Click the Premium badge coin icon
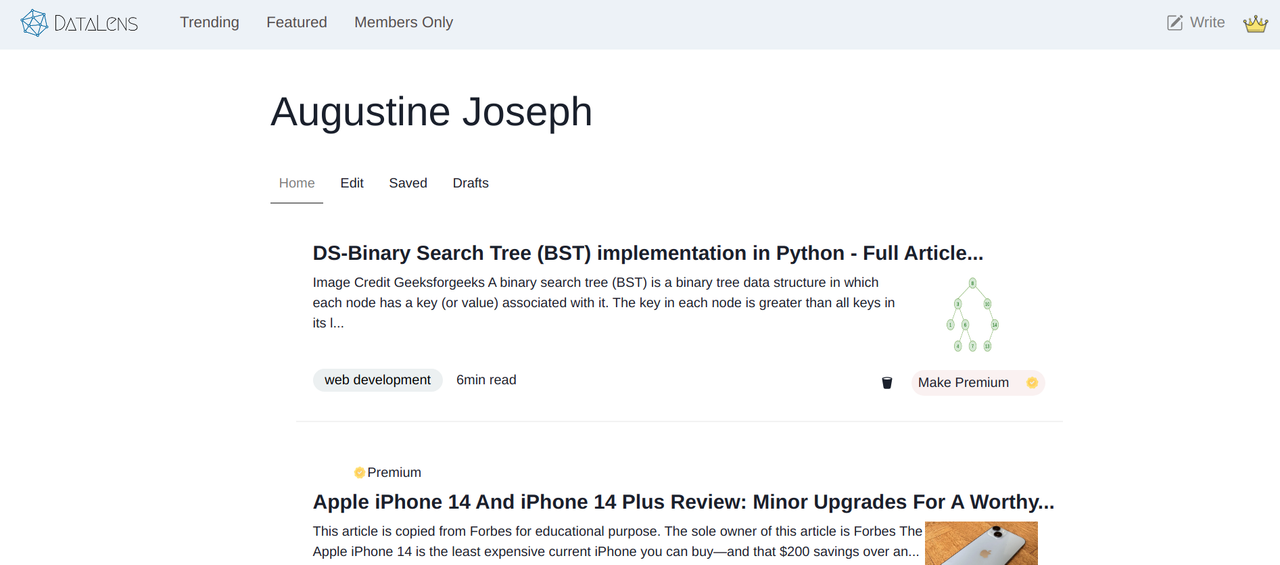 click(x=360, y=472)
